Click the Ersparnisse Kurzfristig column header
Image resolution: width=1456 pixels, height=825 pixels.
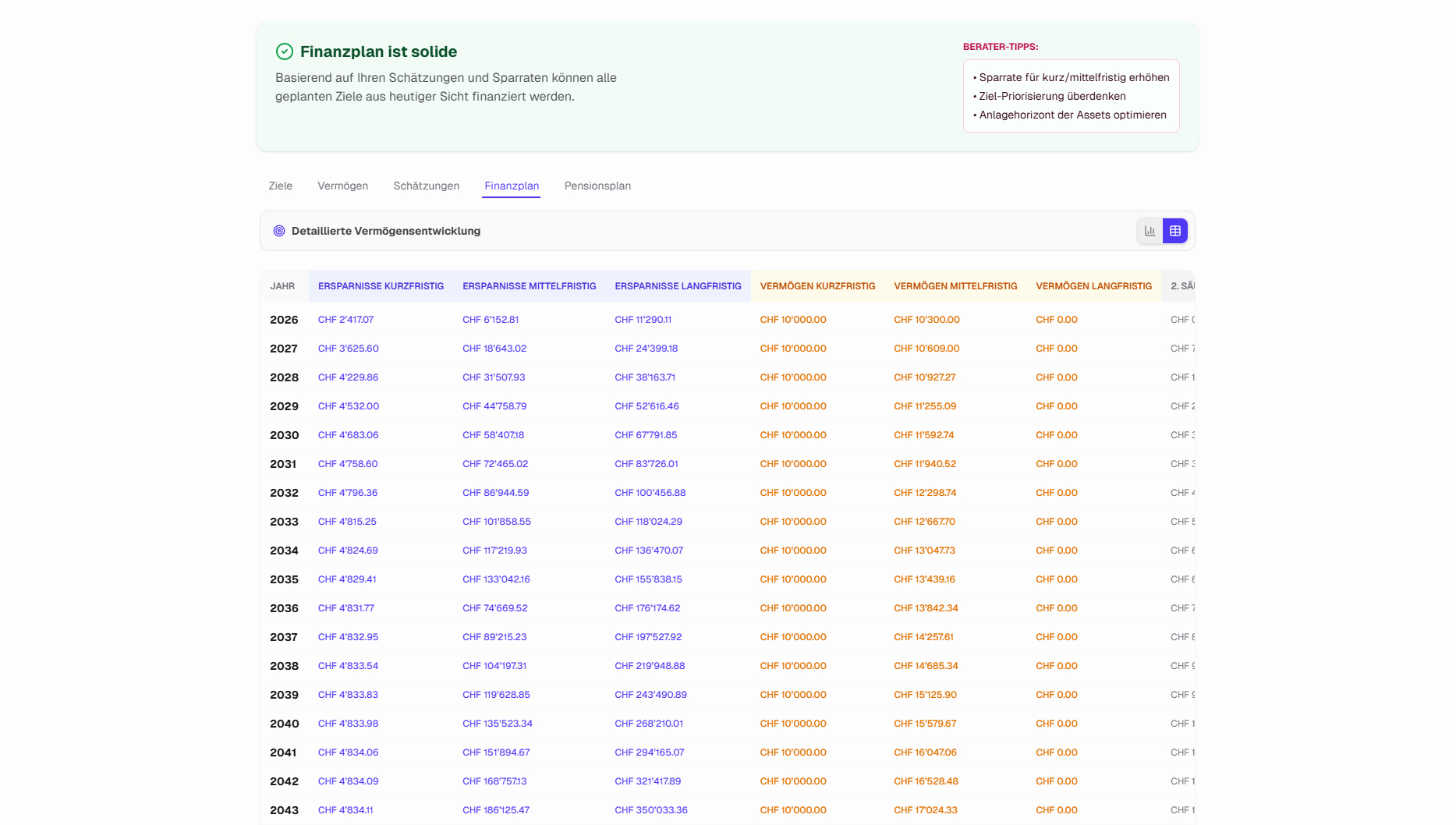381,286
